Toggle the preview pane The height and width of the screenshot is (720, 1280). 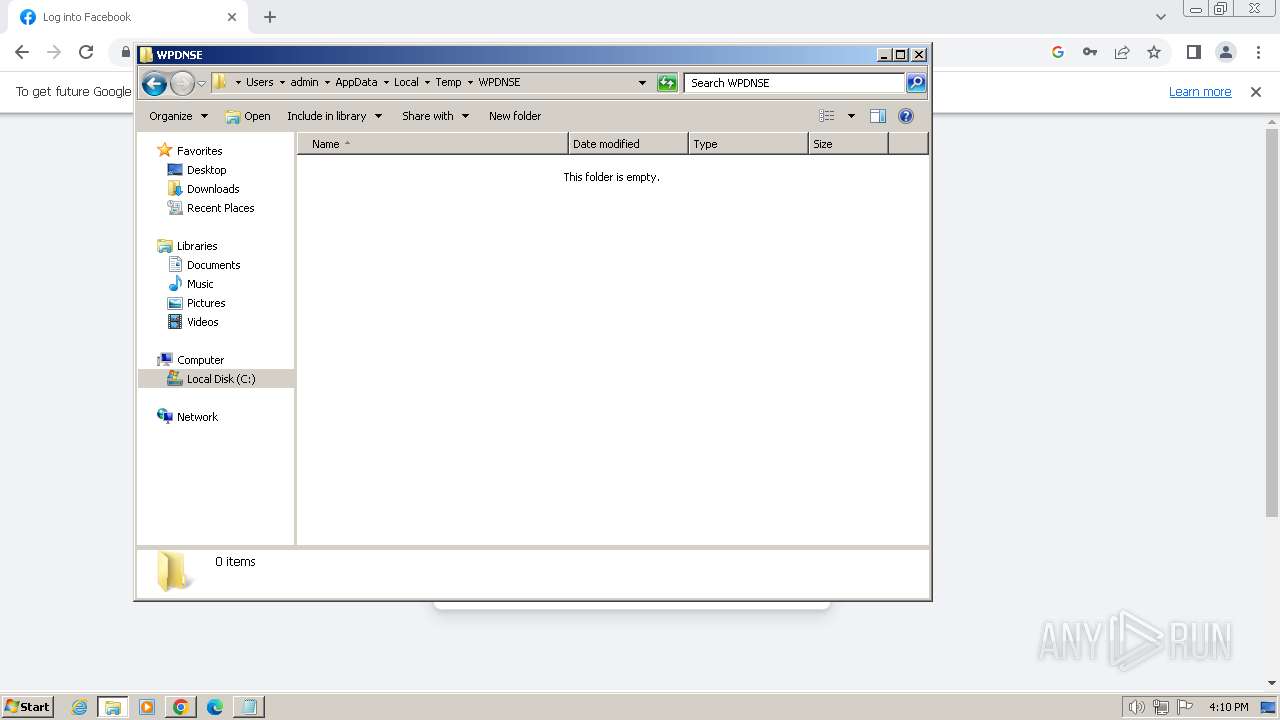[878, 116]
